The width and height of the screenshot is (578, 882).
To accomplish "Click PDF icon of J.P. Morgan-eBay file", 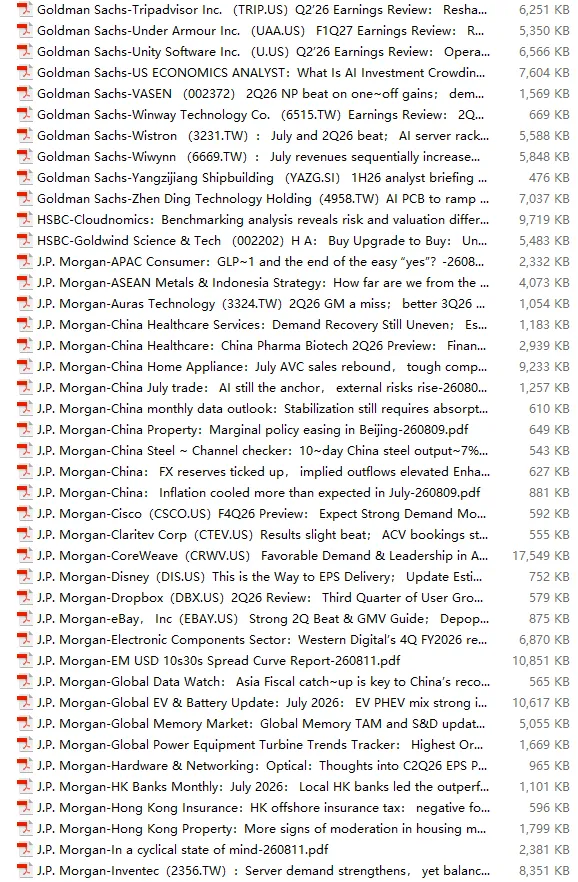I will pos(25,619).
